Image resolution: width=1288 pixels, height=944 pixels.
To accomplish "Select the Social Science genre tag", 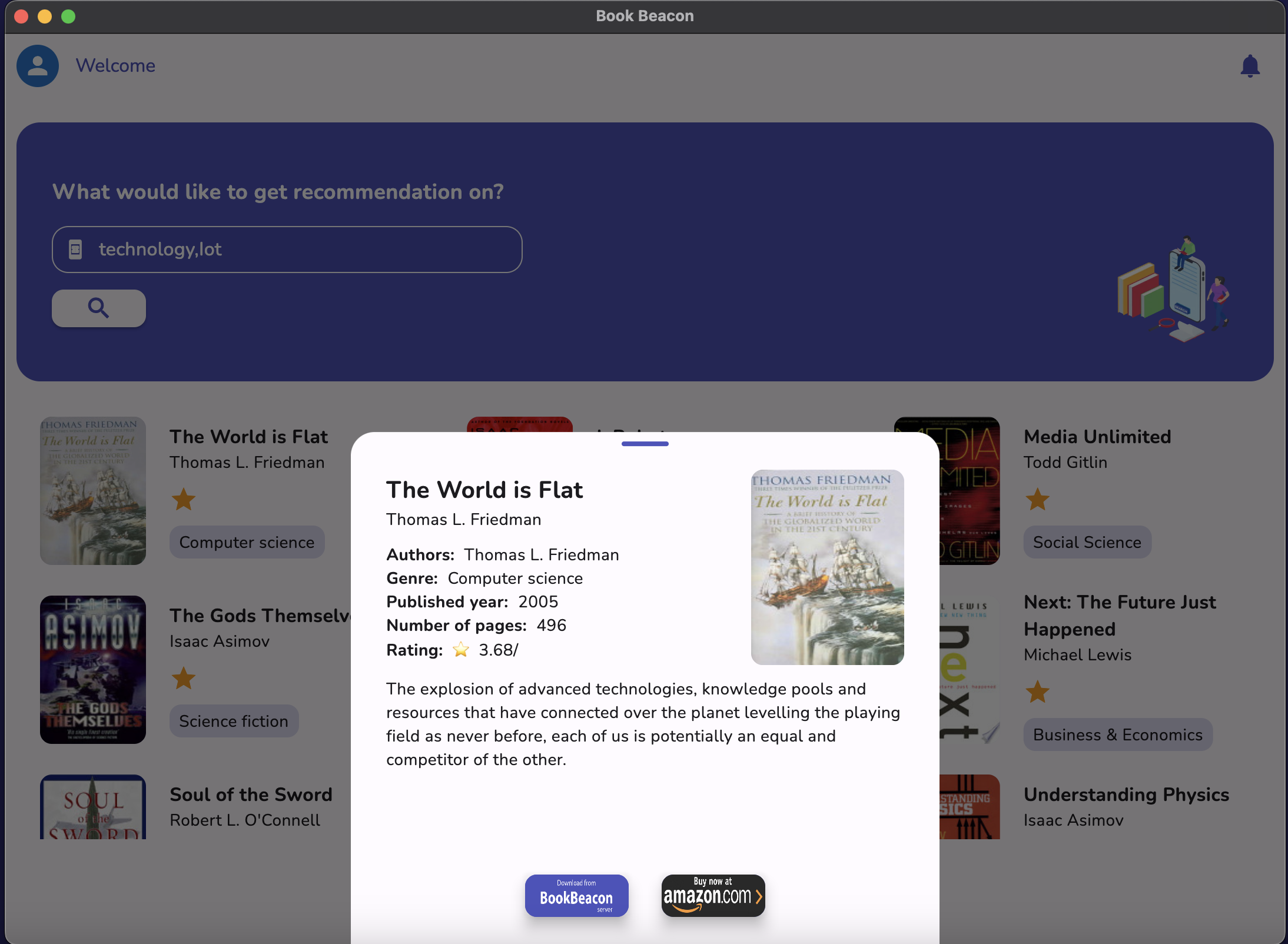I will click(1087, 542).
